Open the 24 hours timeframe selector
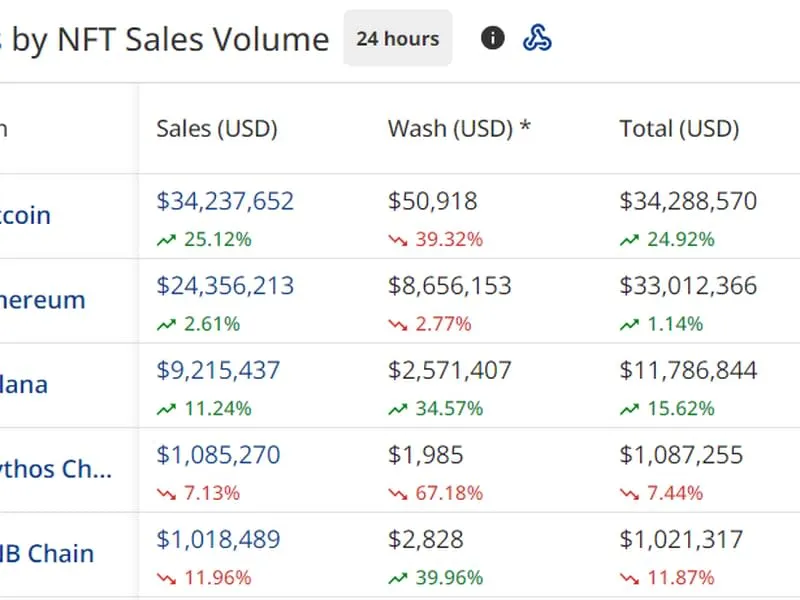 click(x=397, y=38)
